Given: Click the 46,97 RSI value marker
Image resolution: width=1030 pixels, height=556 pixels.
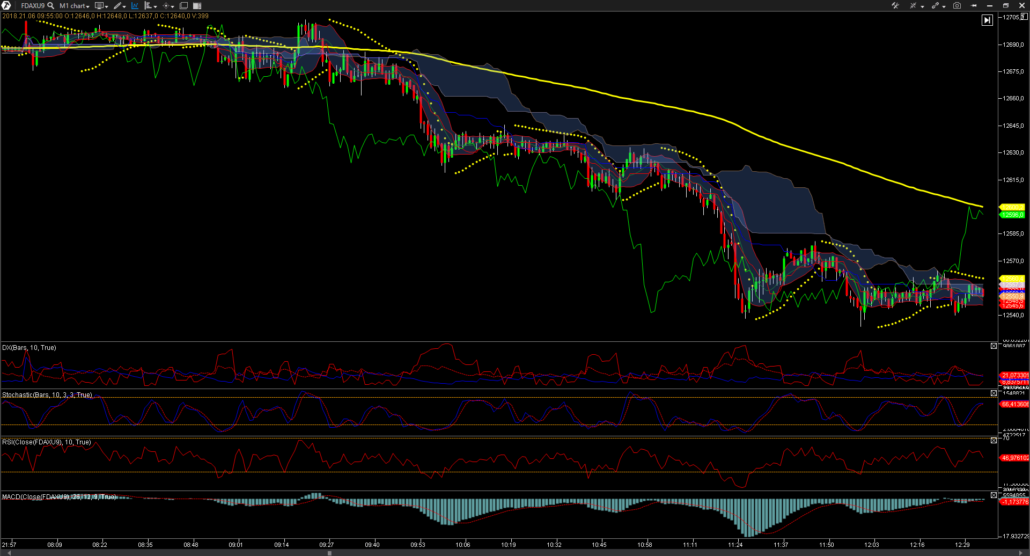Looking at the screenshot, I should pos(1014,457).
